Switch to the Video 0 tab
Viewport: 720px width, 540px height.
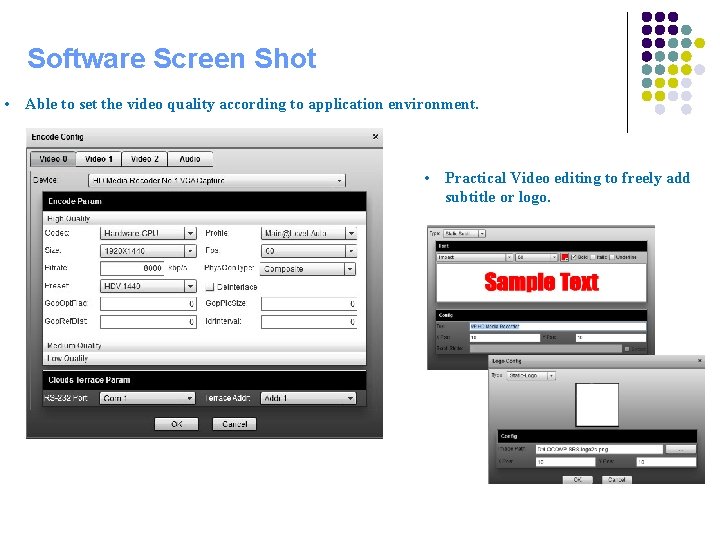click(x=53, y=159)
